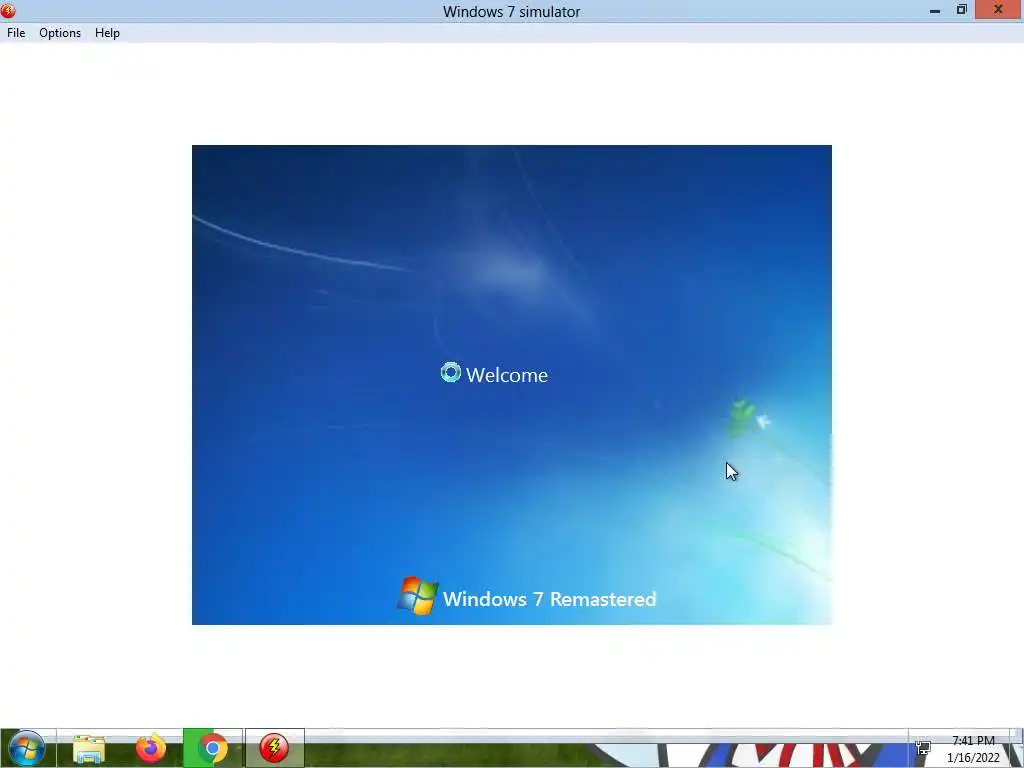The width and height of the screenshot is (1024, 768).
Task: Restore down the simulator window
Action: [x=961, y=10]
